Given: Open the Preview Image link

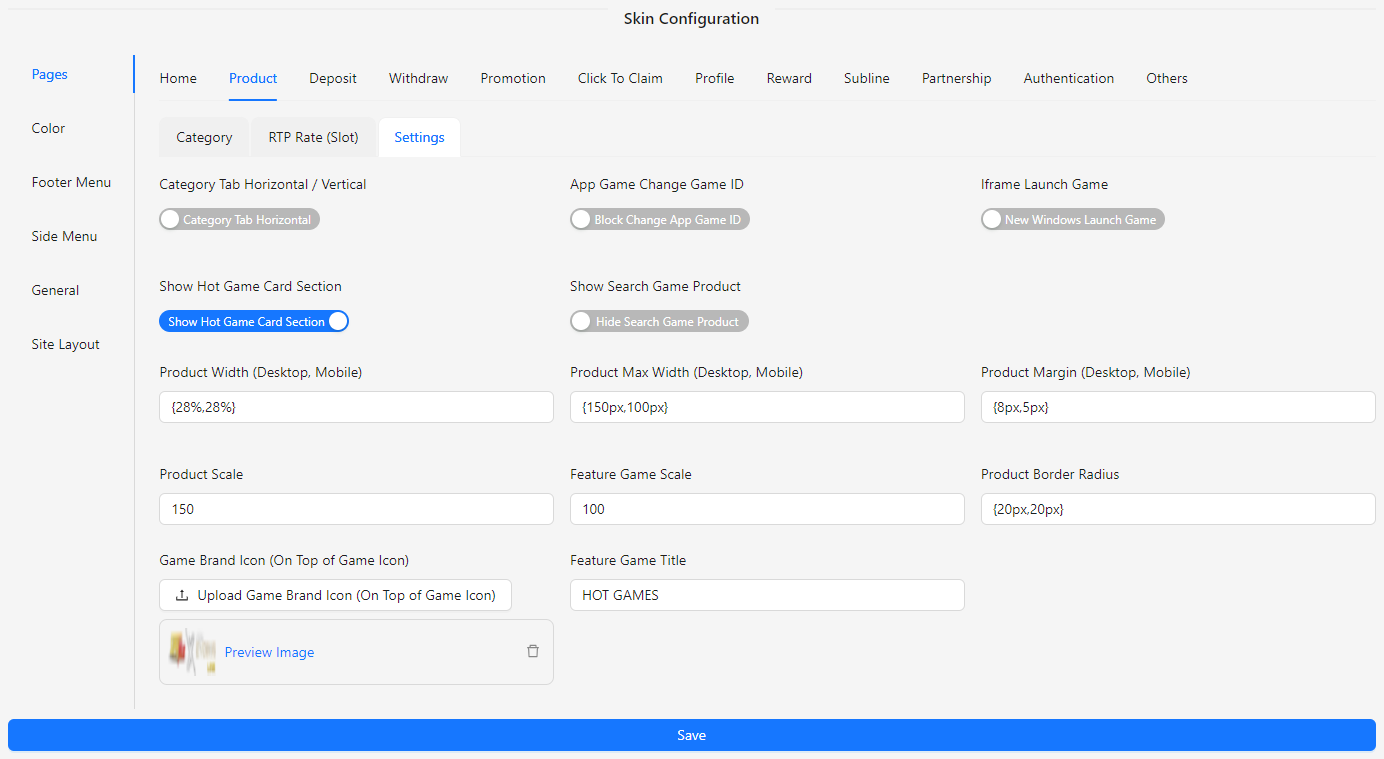Looking at the screenshot, I should click(x=269, y=651).
